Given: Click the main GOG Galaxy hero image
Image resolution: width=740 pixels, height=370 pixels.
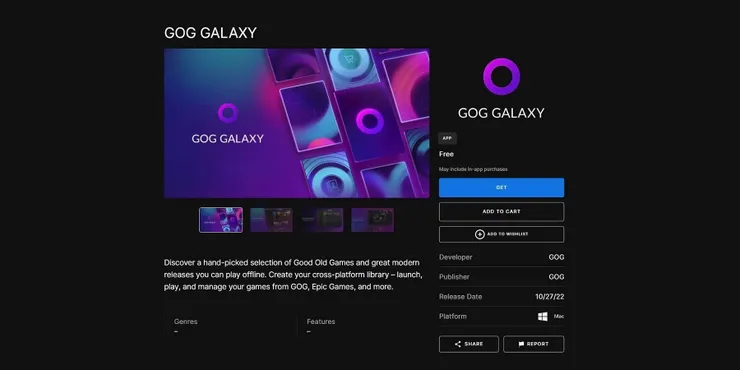Looking at the screenshot, I should [296, 123].
